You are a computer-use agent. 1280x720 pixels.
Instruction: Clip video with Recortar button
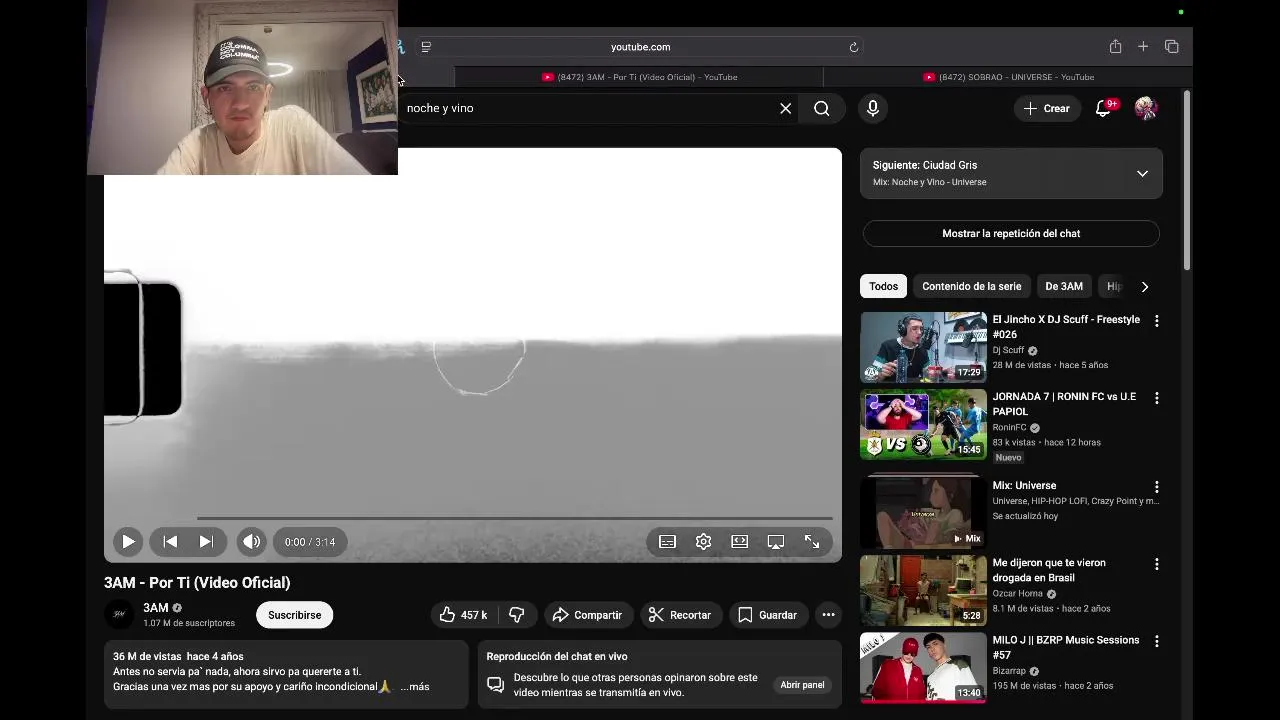680,615
